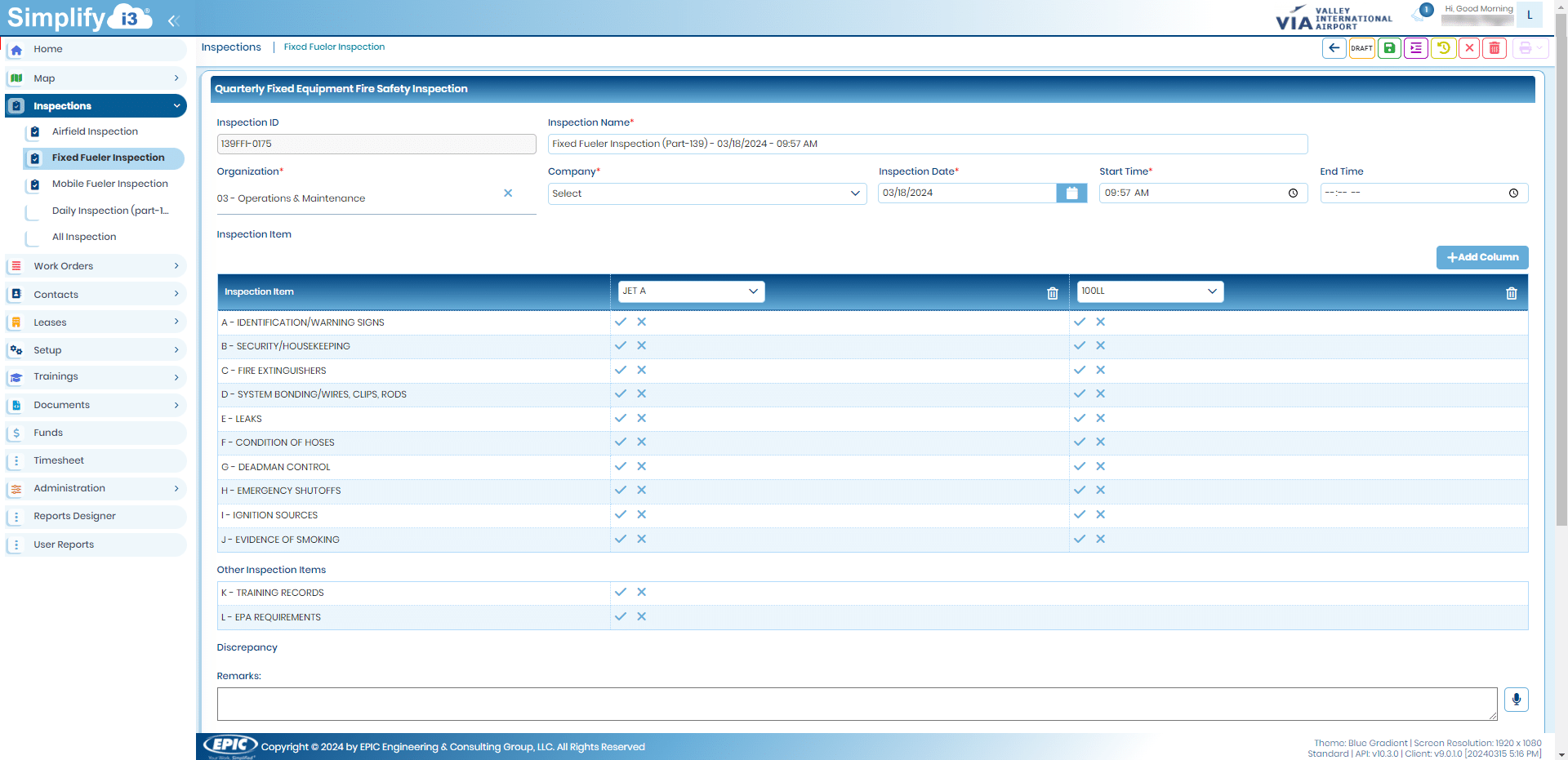Delete the JET A column using trash icon
The height and width of the screenshot is (760, 1568).
tap(1053, 293)
